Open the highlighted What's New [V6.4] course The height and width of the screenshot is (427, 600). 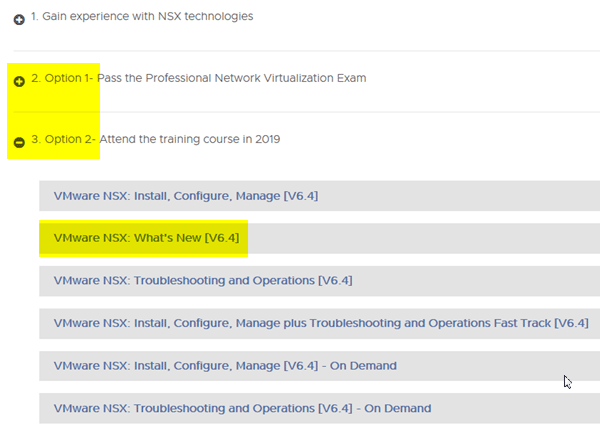click(x=146, y=238)
